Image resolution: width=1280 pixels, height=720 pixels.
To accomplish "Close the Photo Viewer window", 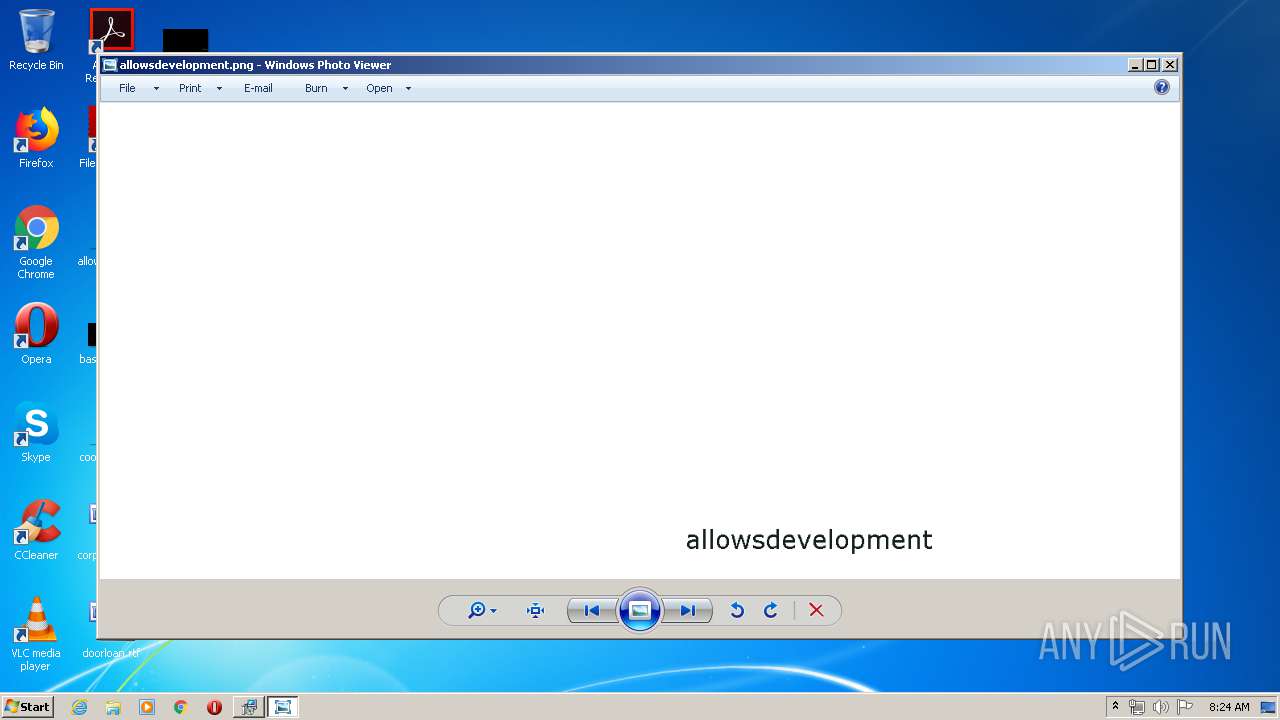I will (x=1170, y=65).
